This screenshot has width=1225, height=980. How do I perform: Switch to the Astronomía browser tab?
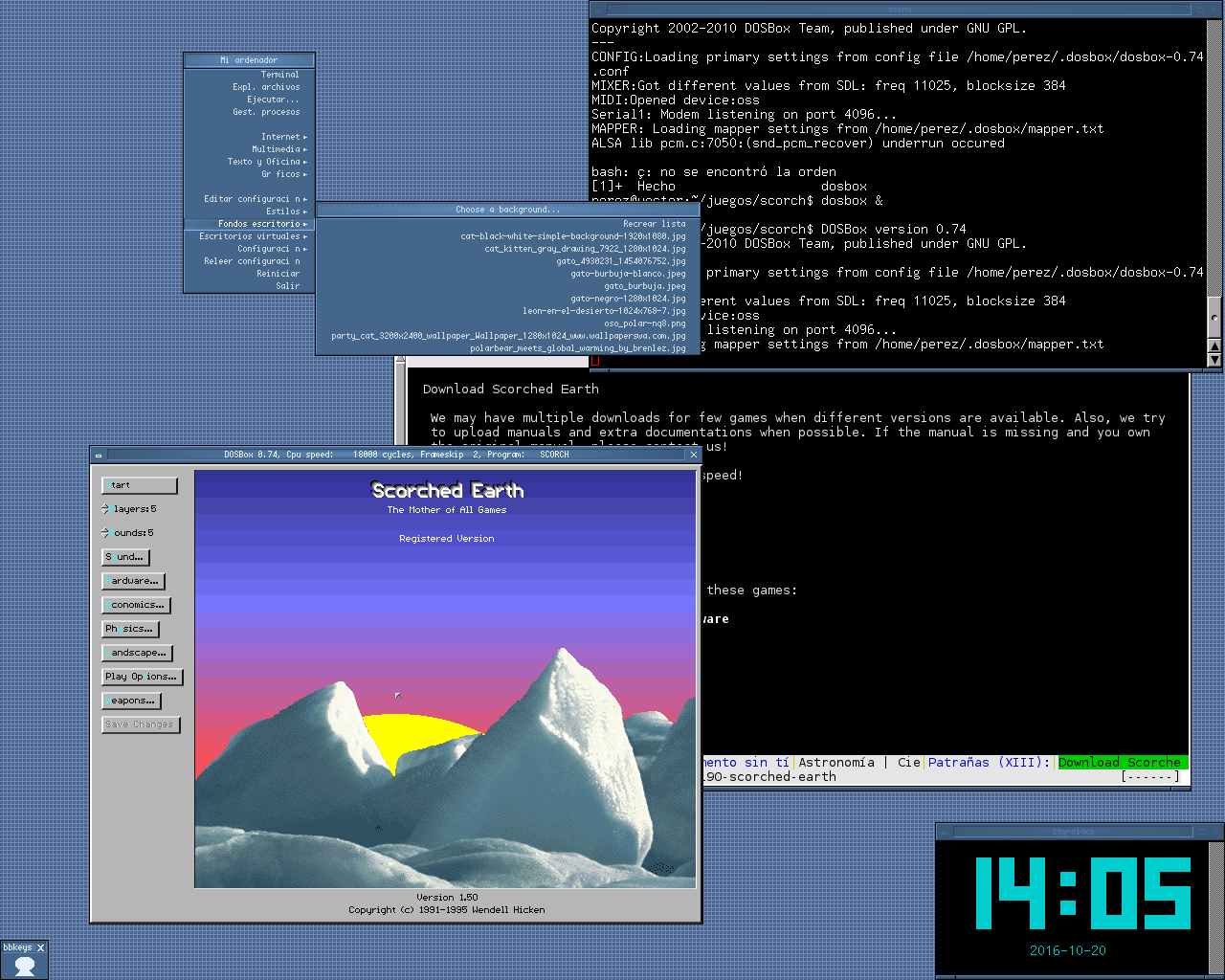836,763
